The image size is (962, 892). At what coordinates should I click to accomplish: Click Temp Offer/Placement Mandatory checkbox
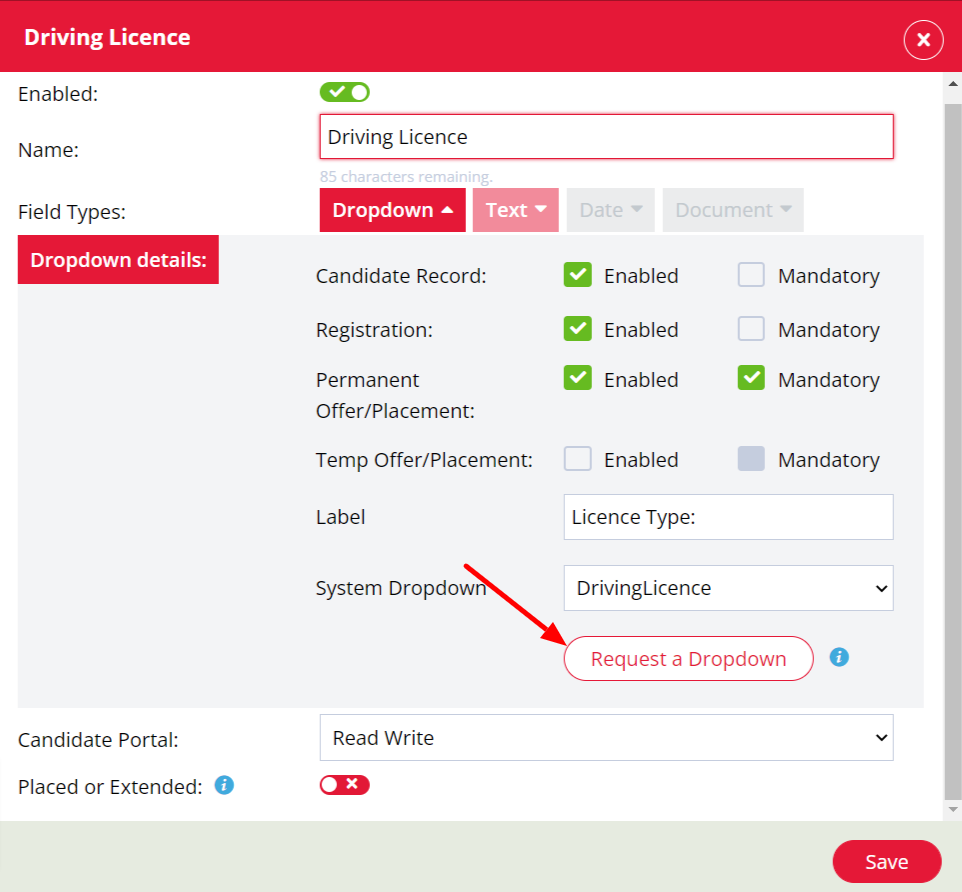click(x=751, y=459)
